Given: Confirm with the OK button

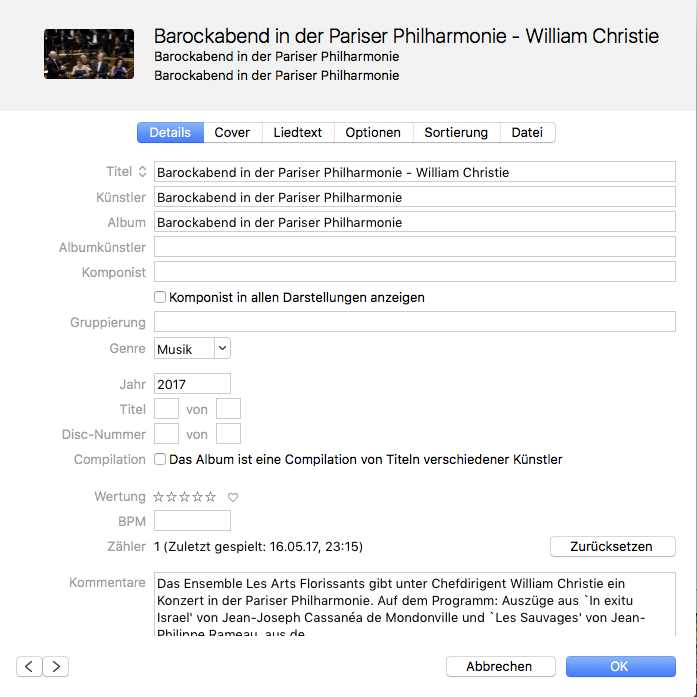Looking at the screenshot, I should click(620, 666).
